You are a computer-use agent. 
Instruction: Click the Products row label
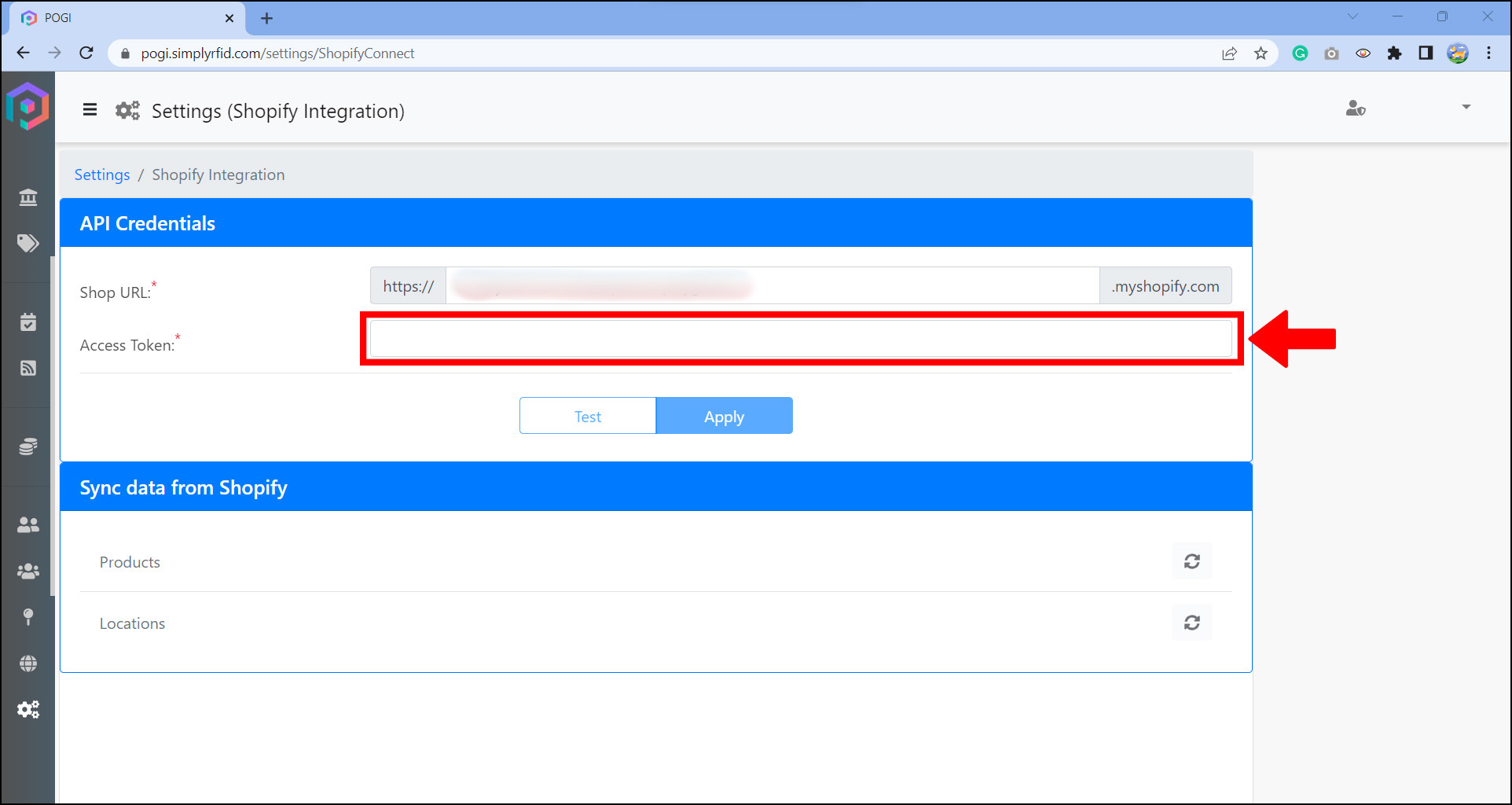click(x=130, y=562)
